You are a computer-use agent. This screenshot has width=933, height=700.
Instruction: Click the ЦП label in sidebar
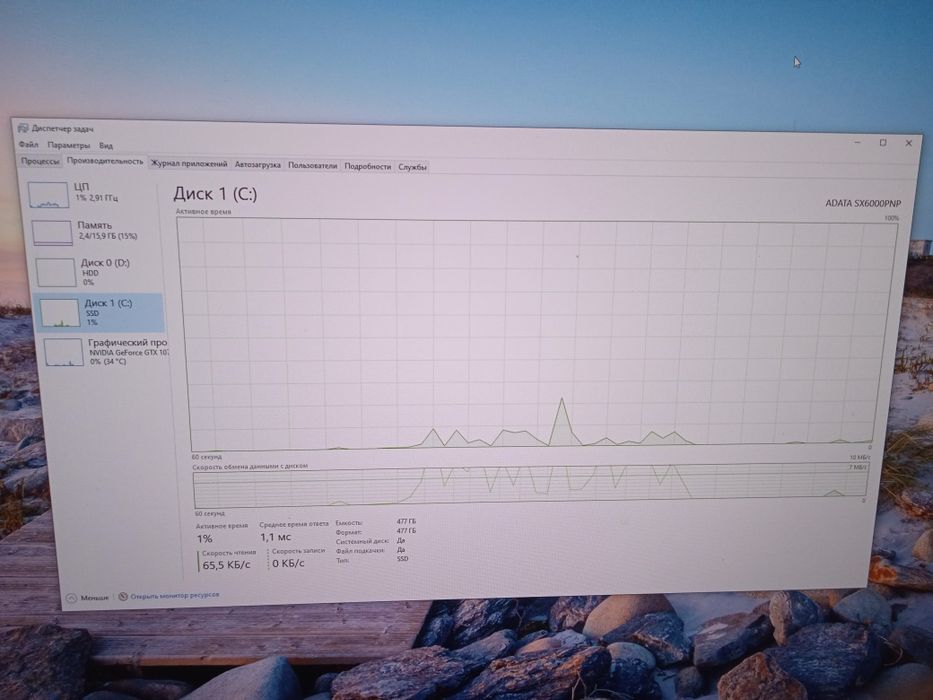(x=82, y=187)
